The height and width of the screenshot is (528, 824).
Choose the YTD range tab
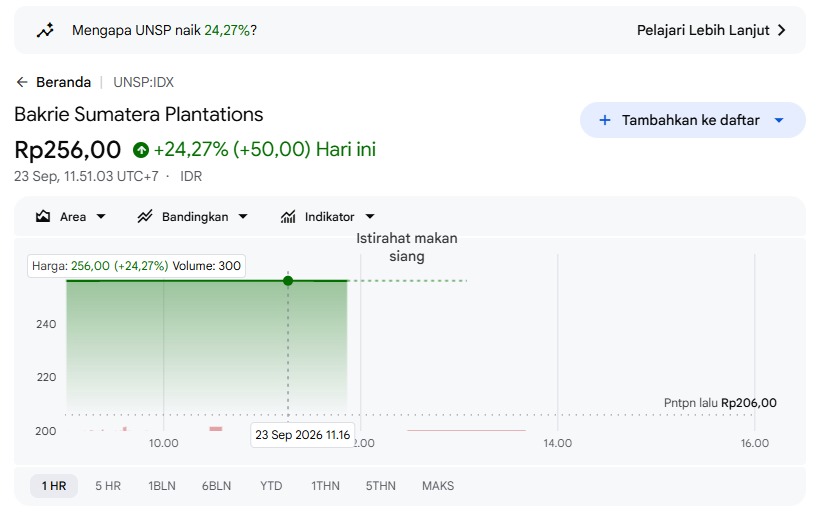[271, 486]
